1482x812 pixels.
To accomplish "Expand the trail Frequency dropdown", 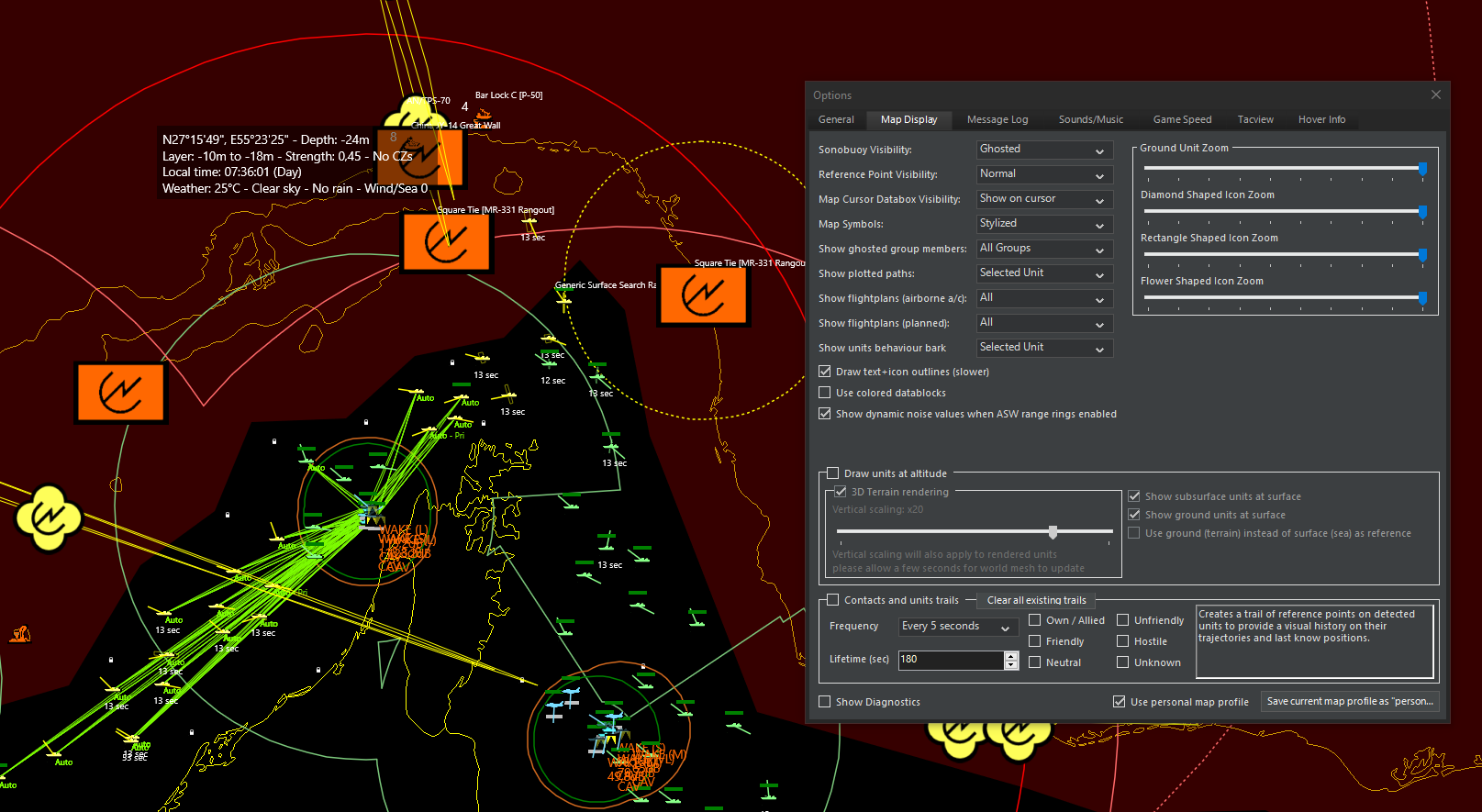I will [958, 627].
